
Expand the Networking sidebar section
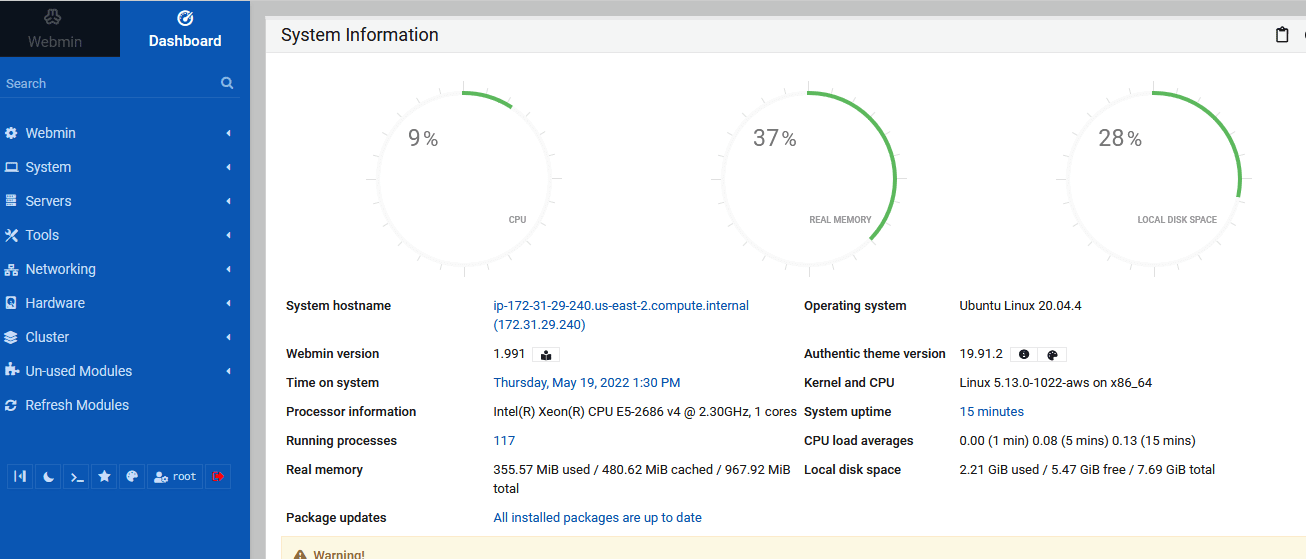coord(60,269)
